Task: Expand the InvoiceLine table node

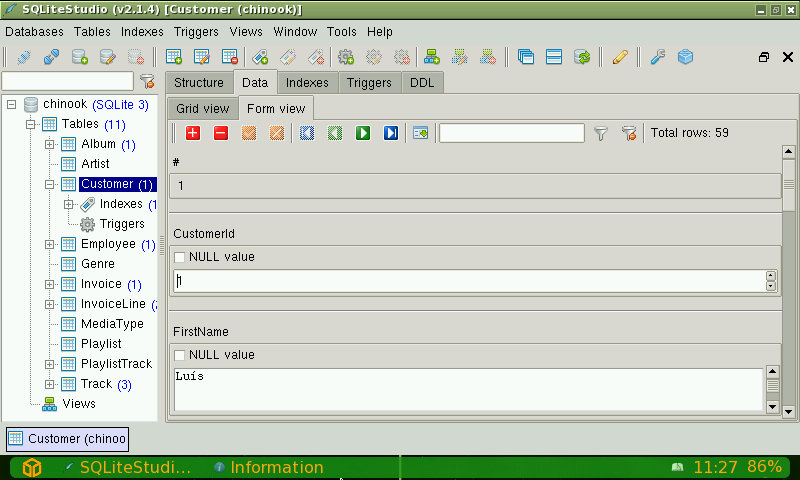Action: [x=49, y=304]
